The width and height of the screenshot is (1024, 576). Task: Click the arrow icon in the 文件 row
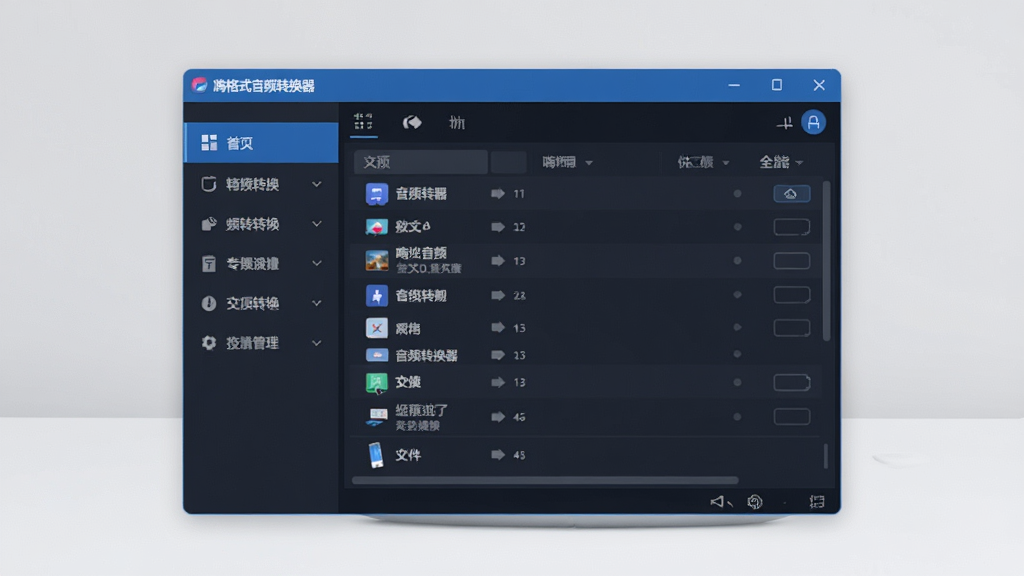pos(498,455)
